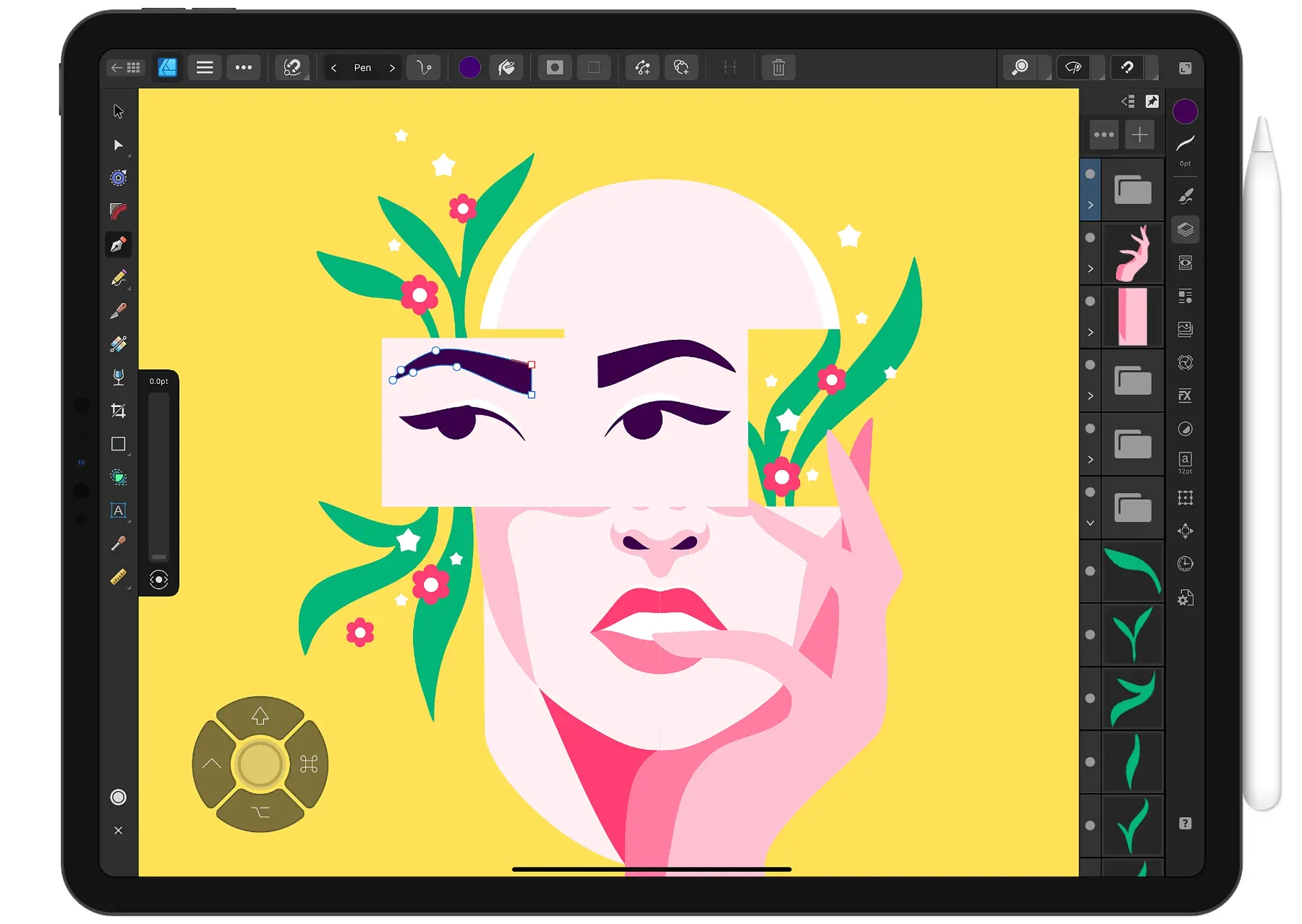The height and width of the screenshot is (924, 1302).
Task: Hide the pink hand layer
Action: [x=1090, y=238]
